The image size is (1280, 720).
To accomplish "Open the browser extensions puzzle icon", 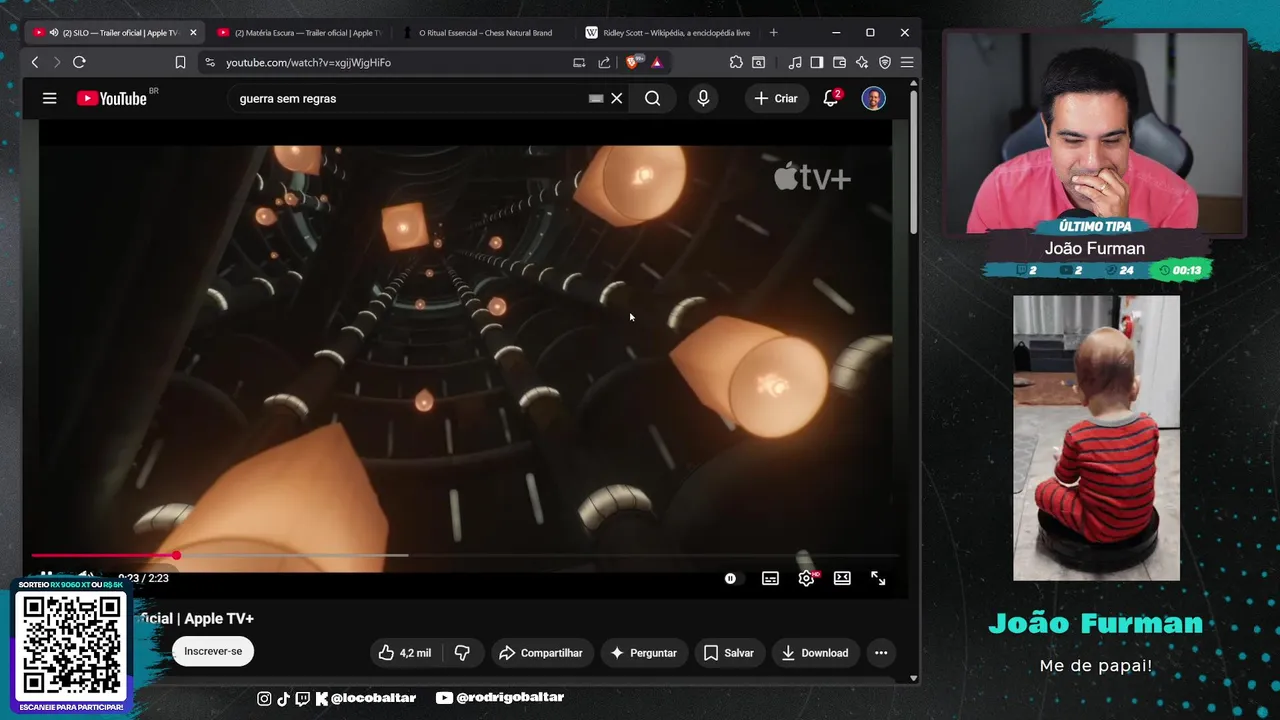I will coord(736,62).
